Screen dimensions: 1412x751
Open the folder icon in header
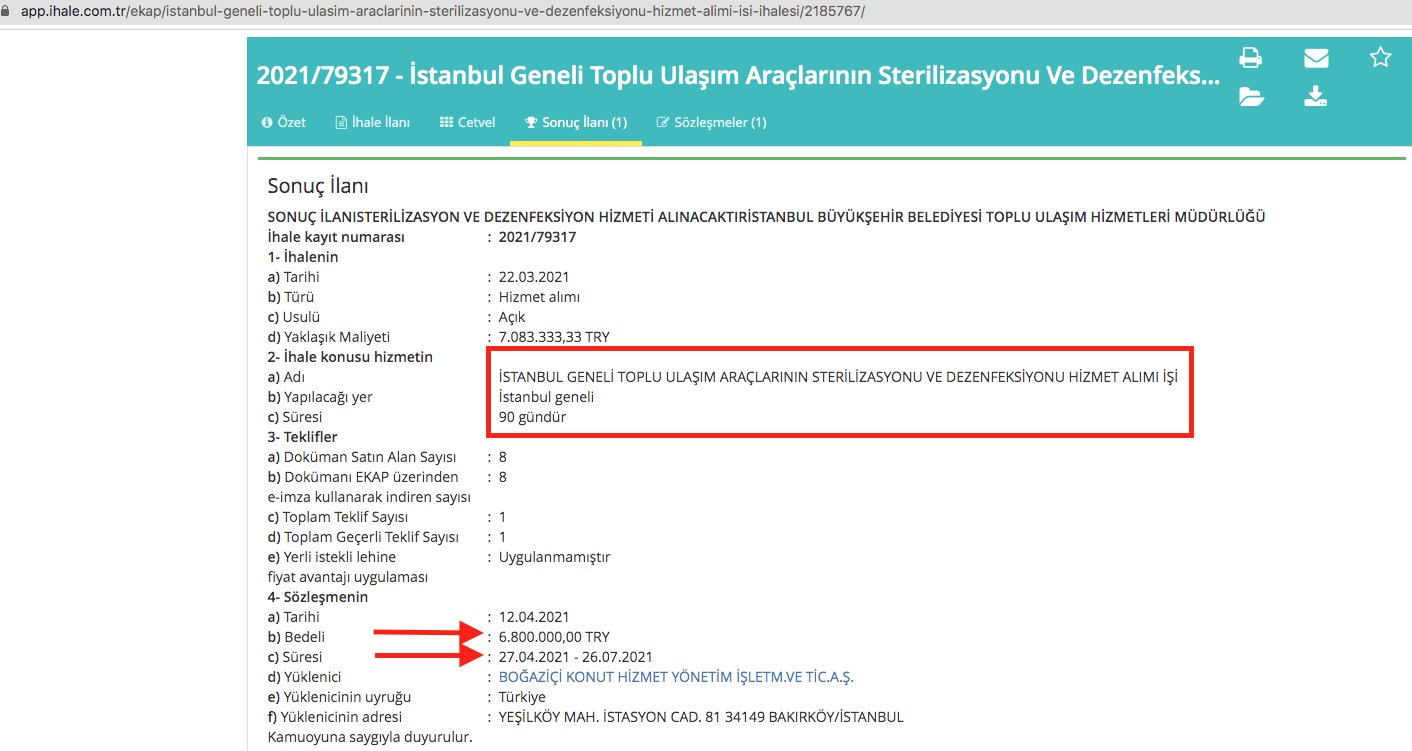pyautogui.click(x=1251, y=96)
